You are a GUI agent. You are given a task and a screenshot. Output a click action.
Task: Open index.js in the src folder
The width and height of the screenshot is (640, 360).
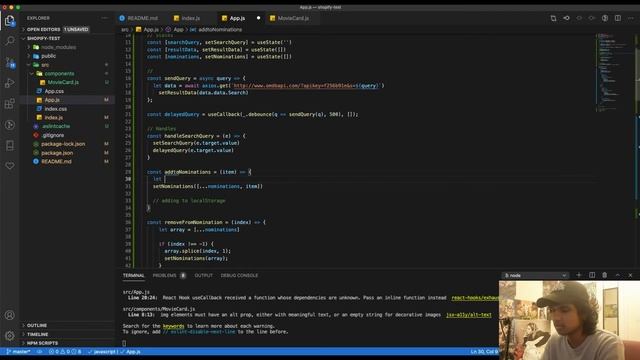(x=53, y=118)
